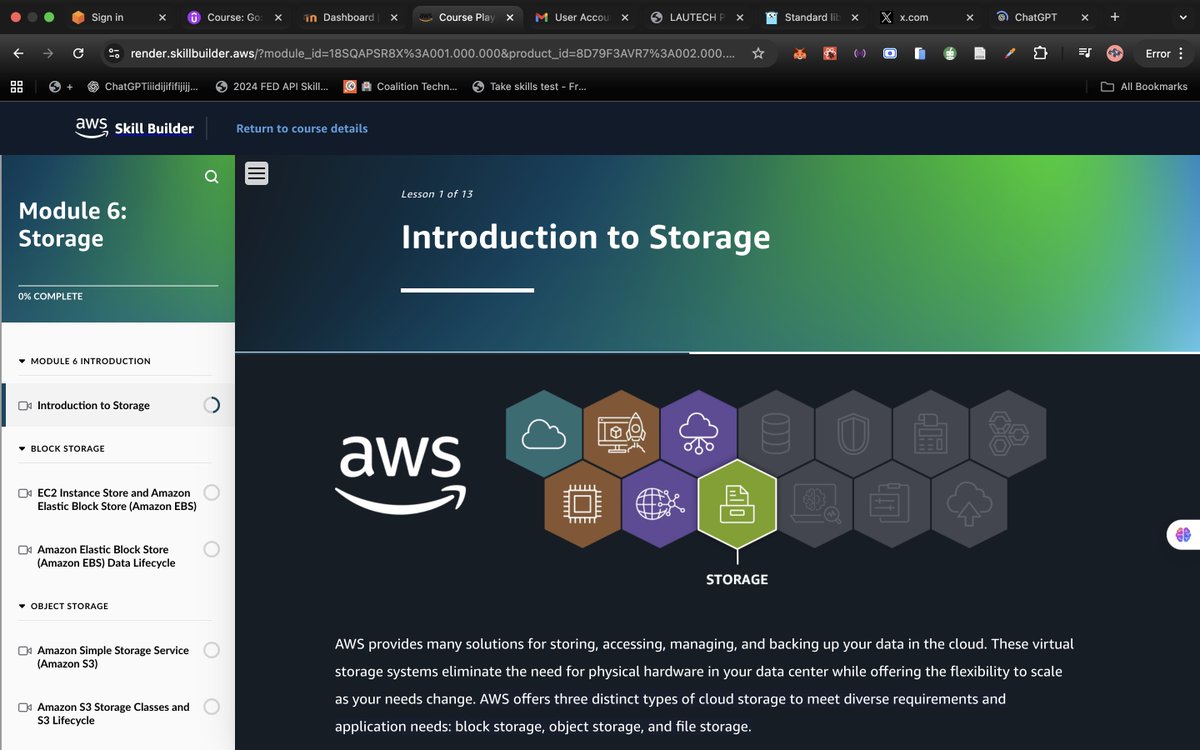Reload the page with the refresh icon
1200x750 pixels.
(x=78, y=54)
